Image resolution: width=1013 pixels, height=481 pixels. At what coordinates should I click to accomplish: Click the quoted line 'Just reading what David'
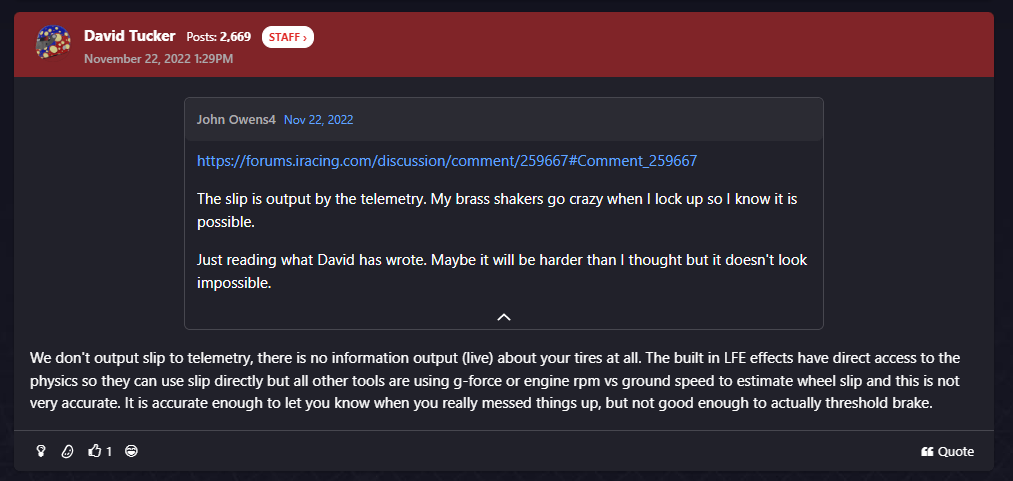(x=502, y=271)
